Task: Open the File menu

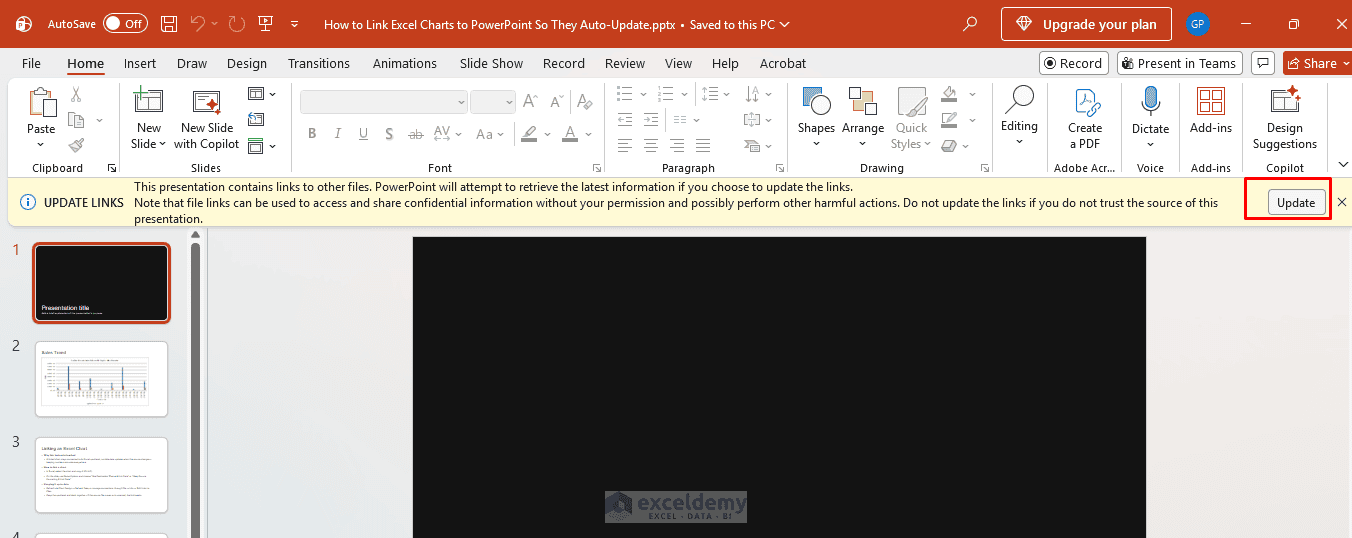Action: [31, 63]
